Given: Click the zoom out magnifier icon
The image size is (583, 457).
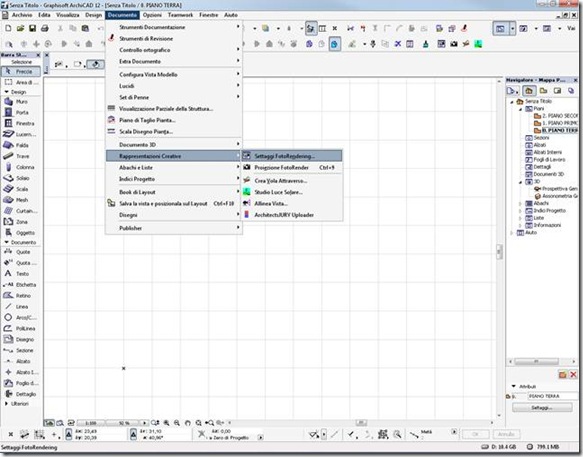Looking at the screenshot, I should pyautogui.click(x=177, y=423).
